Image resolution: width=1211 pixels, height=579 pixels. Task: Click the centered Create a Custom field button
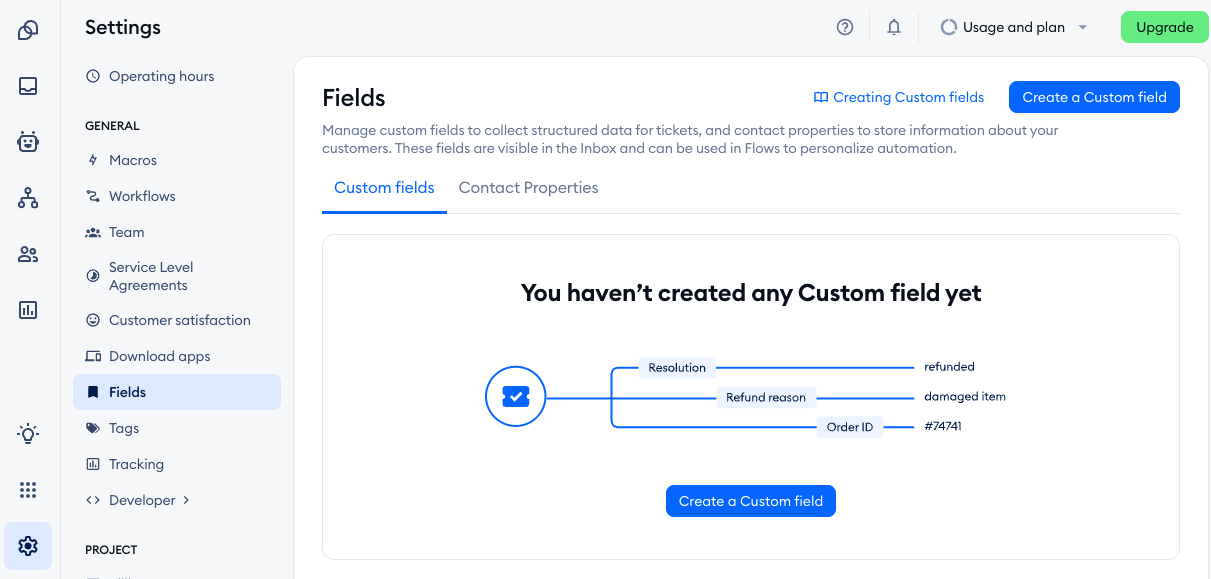(750, 501)
